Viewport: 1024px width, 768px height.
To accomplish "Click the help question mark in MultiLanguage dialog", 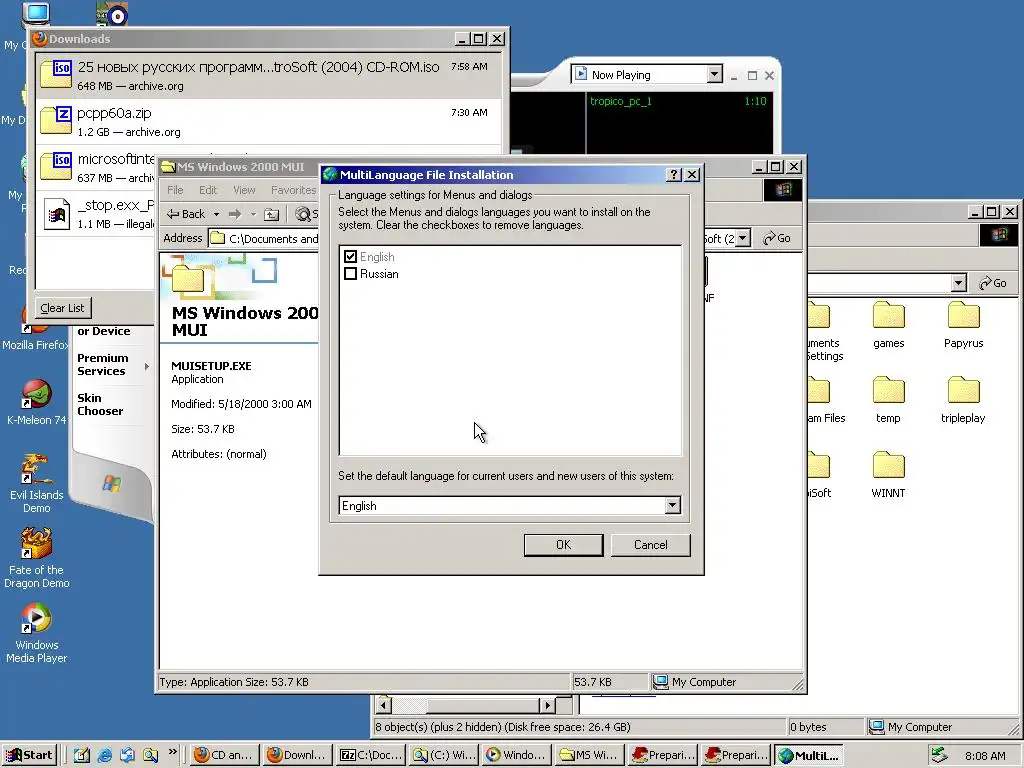I will (x=673, y=174).
